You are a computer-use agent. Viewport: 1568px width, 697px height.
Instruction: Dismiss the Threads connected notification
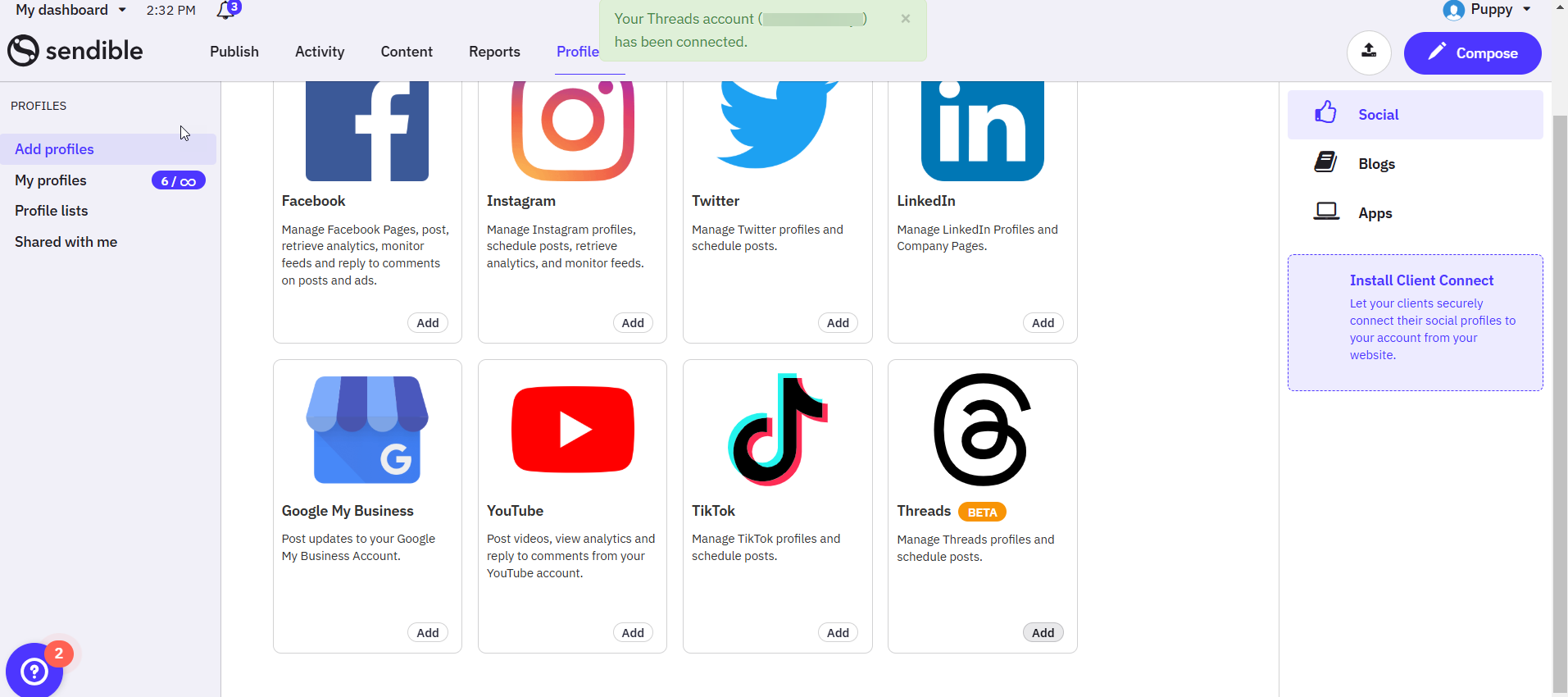[x=906, y=18]
